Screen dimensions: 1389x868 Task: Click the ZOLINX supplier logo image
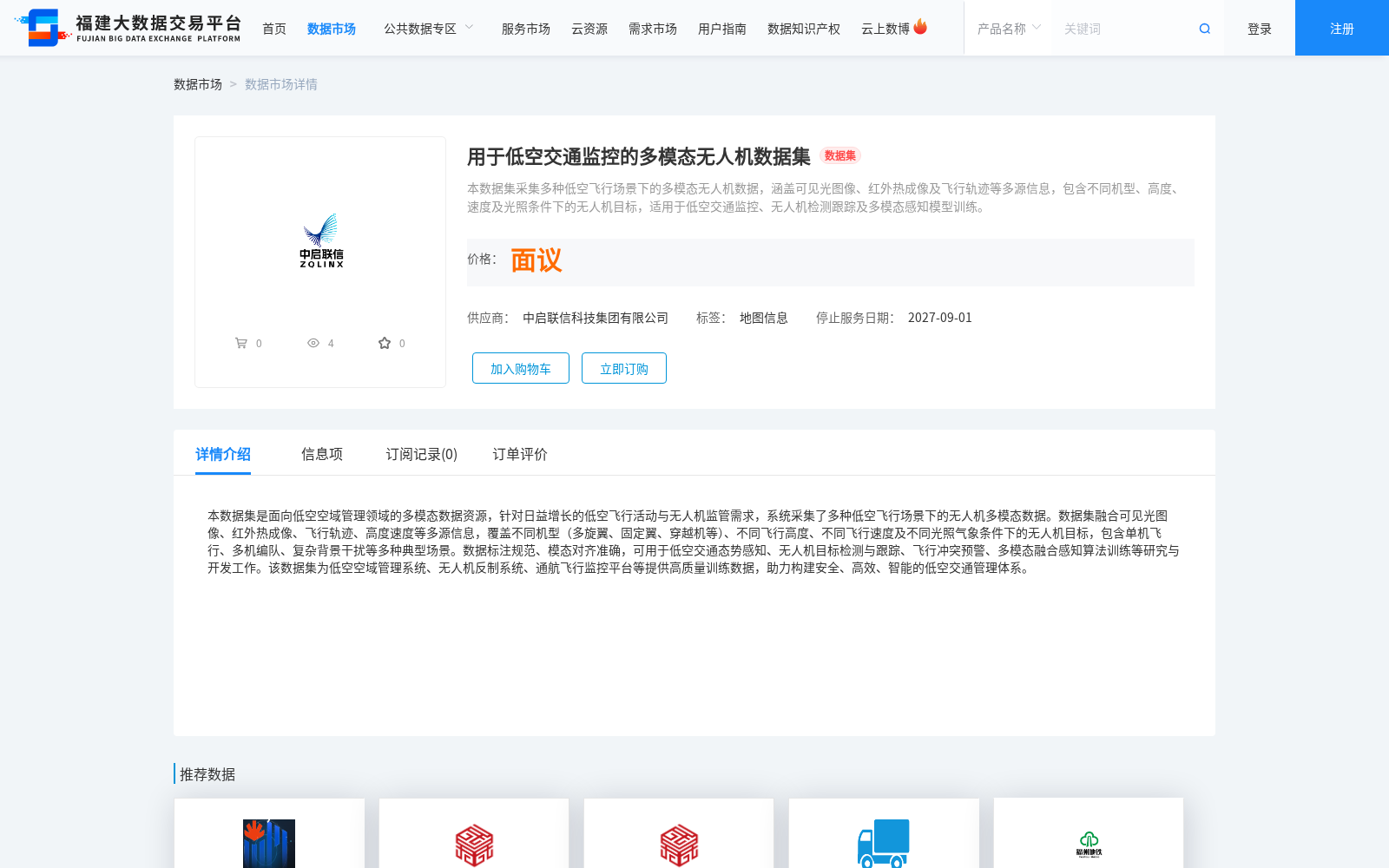[321, 240]
